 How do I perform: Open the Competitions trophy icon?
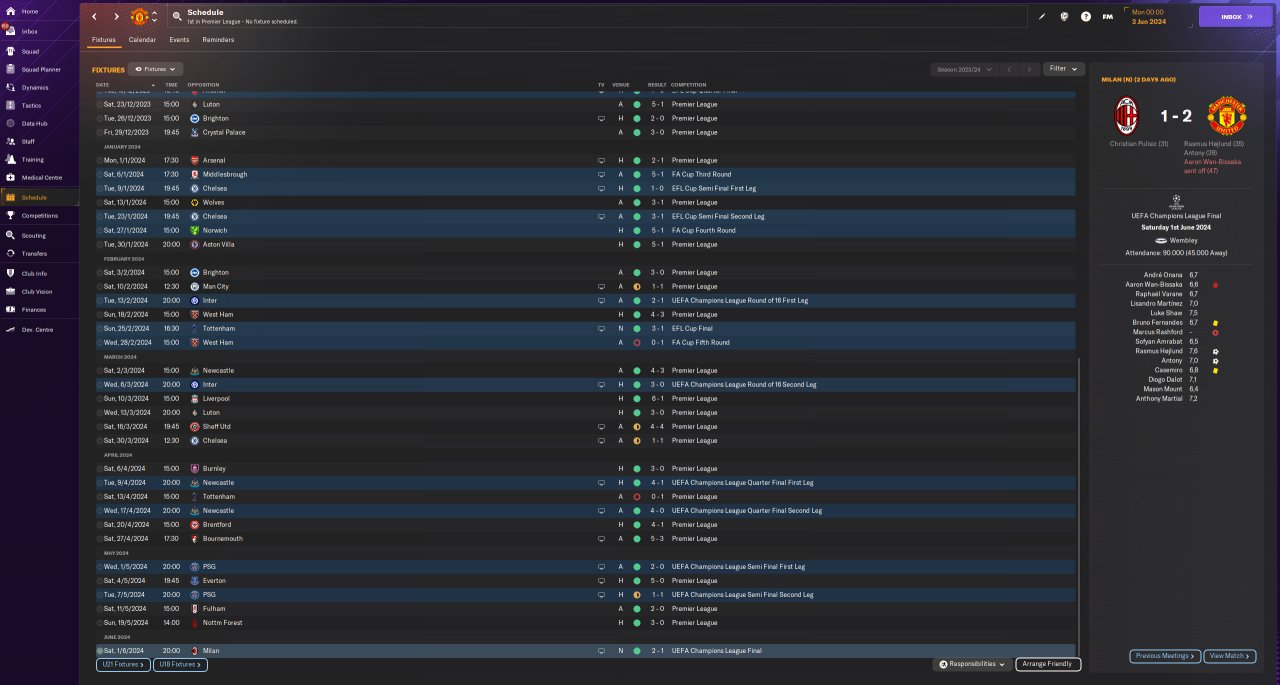coord(10,215)
